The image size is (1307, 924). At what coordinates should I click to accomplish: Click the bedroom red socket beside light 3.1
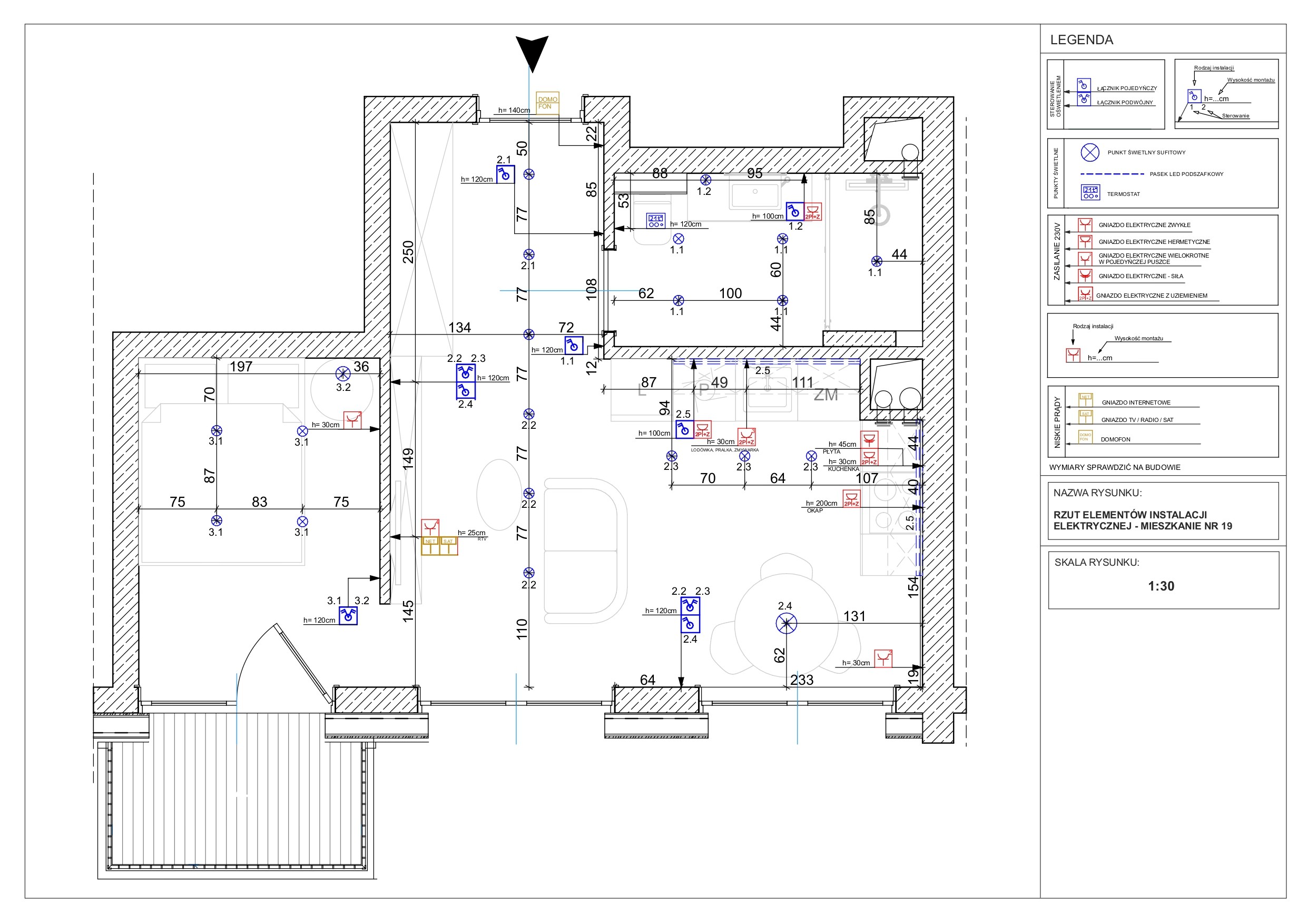[x=352, y=420]
